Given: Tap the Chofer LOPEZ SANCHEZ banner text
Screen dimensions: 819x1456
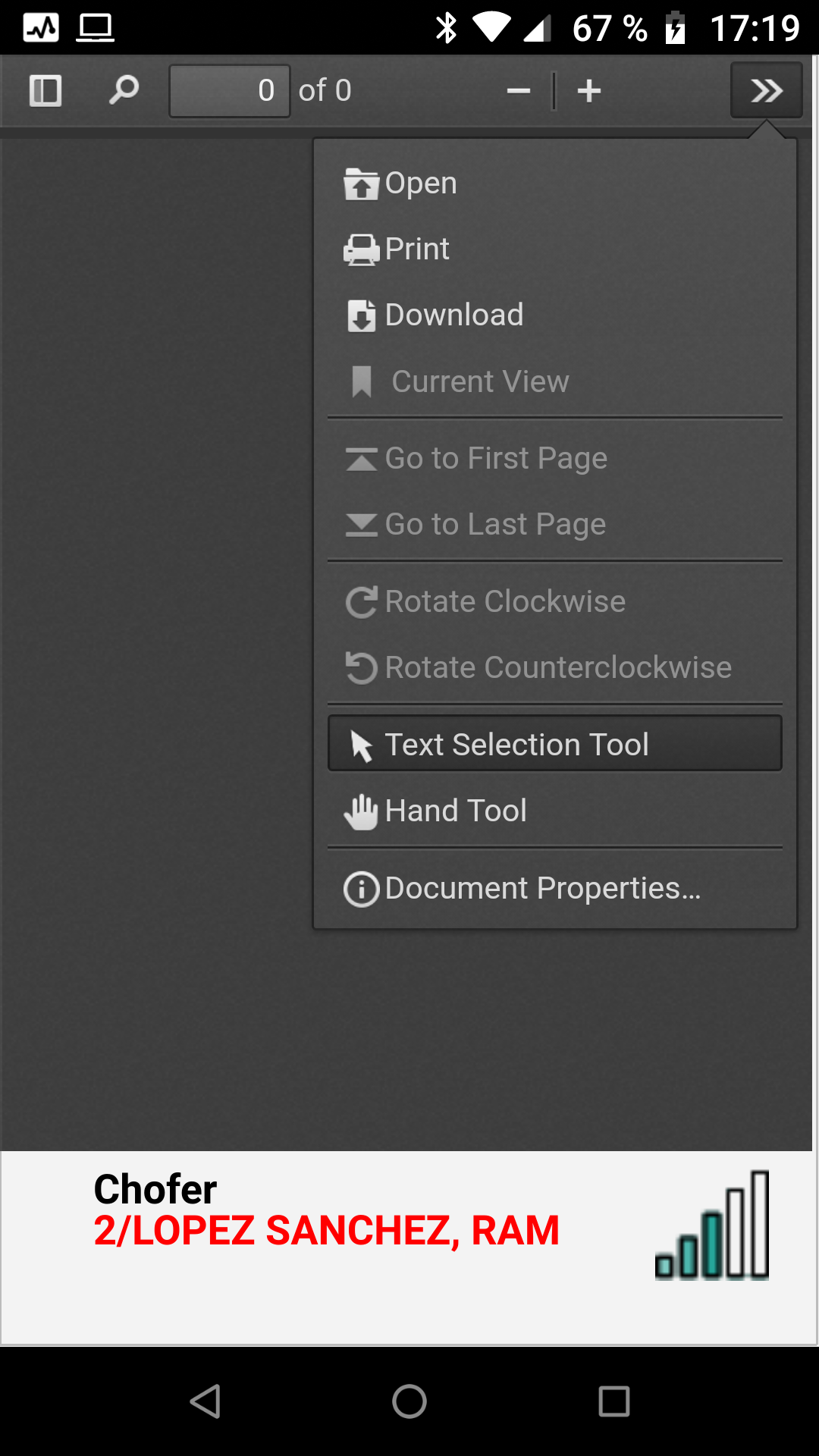Looking at the screenshot, I should (326, 1210).
